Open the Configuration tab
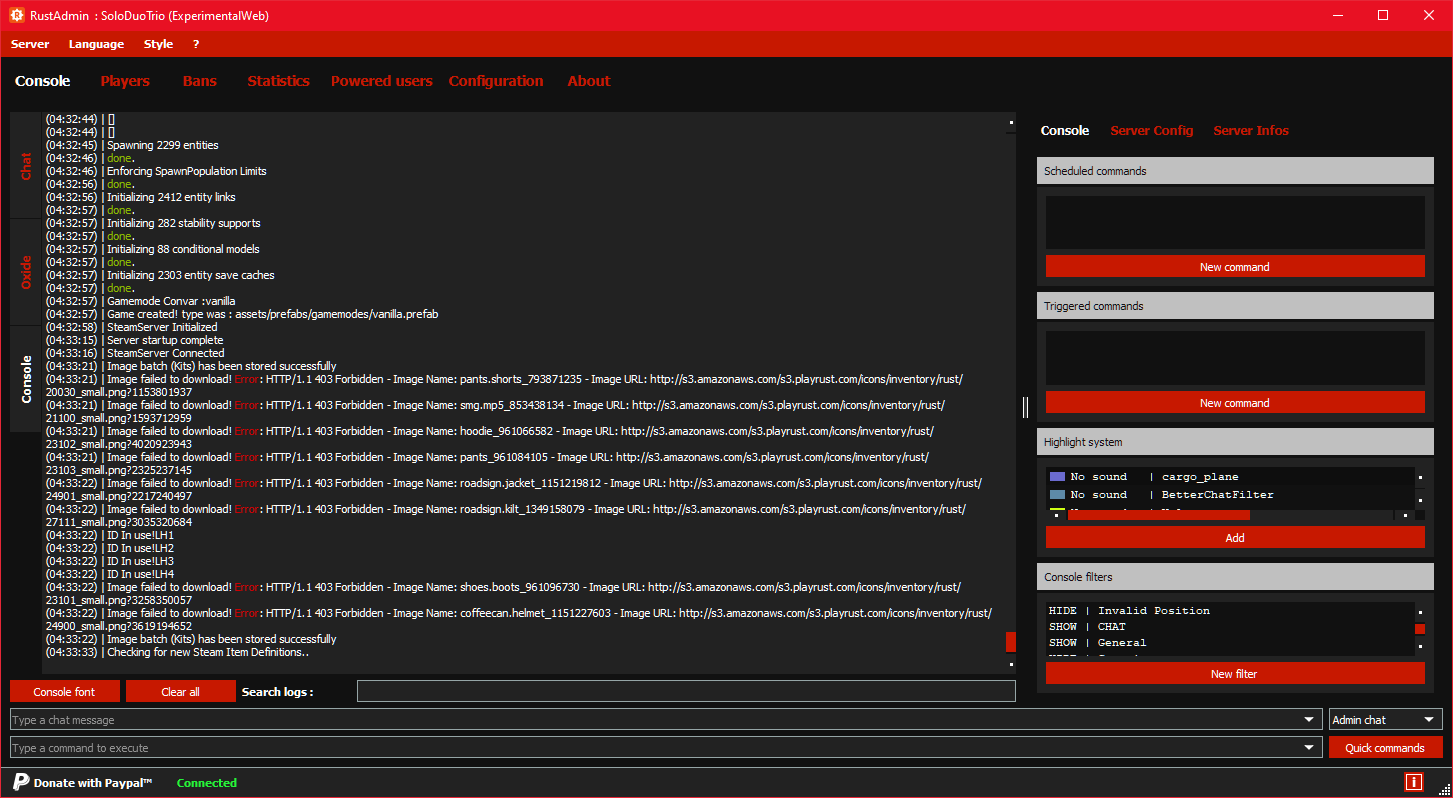Viewport: 1453px width, 798px height. [x=496, y=81]
